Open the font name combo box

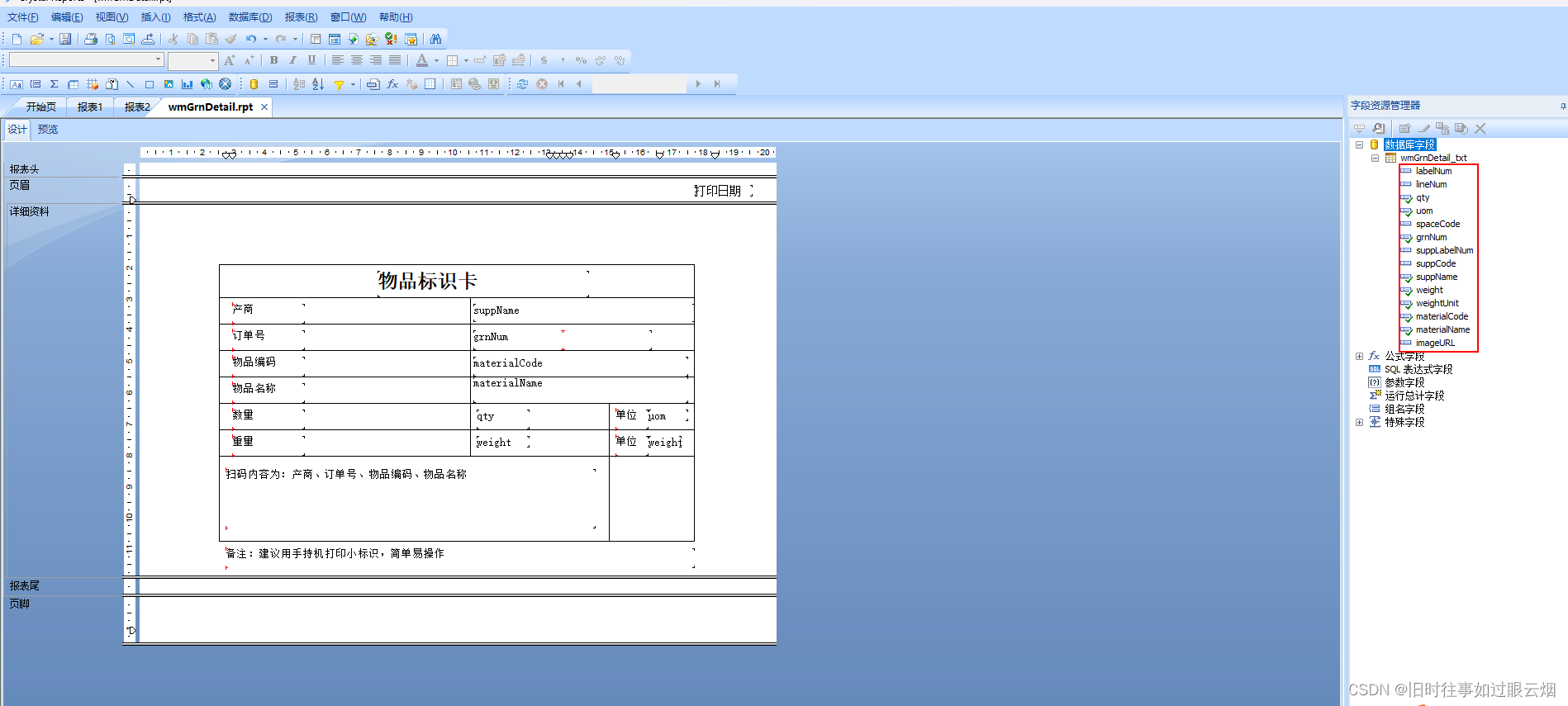click(x=86, y=60)
